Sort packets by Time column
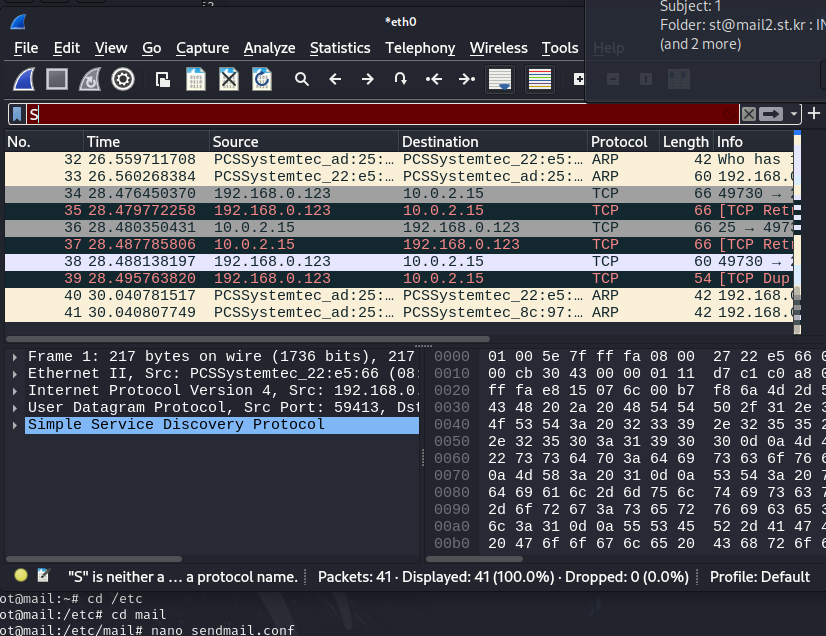826x636 pixels. click(x=146, y=142)
